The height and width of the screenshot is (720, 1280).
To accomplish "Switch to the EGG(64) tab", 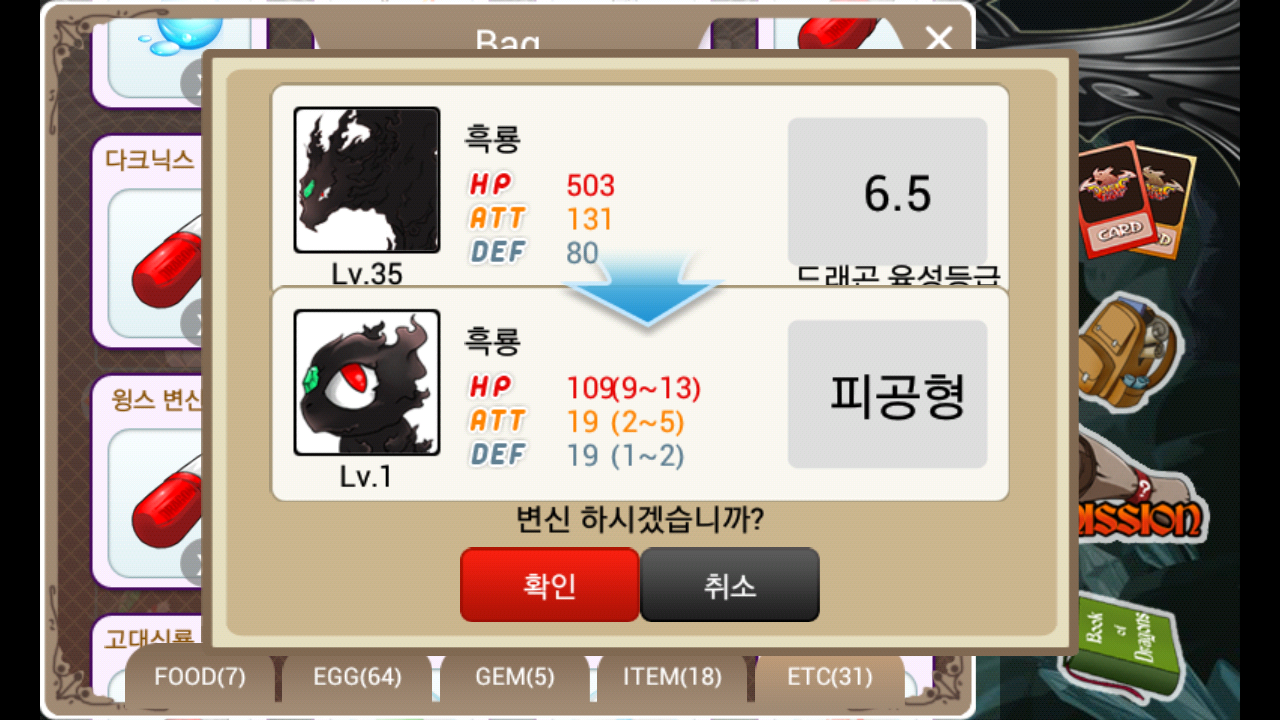I will (x=357, y=677).
